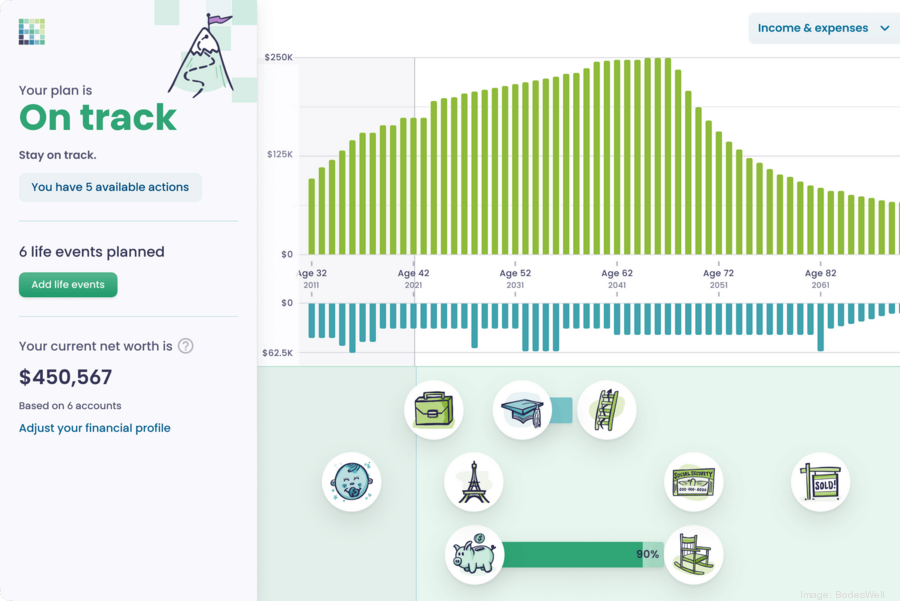Viewport: 900px width, 601px height.
Task: Open the Eiffel Tower travel event icon
Action: (473, 482)
